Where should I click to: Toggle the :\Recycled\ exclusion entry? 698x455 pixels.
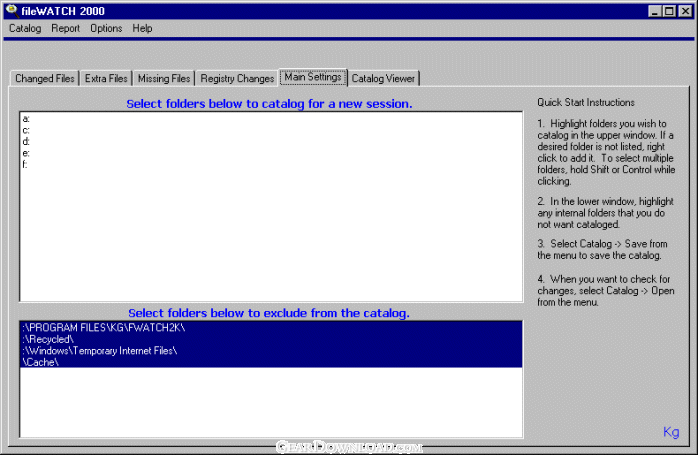(x=271, y=339)
